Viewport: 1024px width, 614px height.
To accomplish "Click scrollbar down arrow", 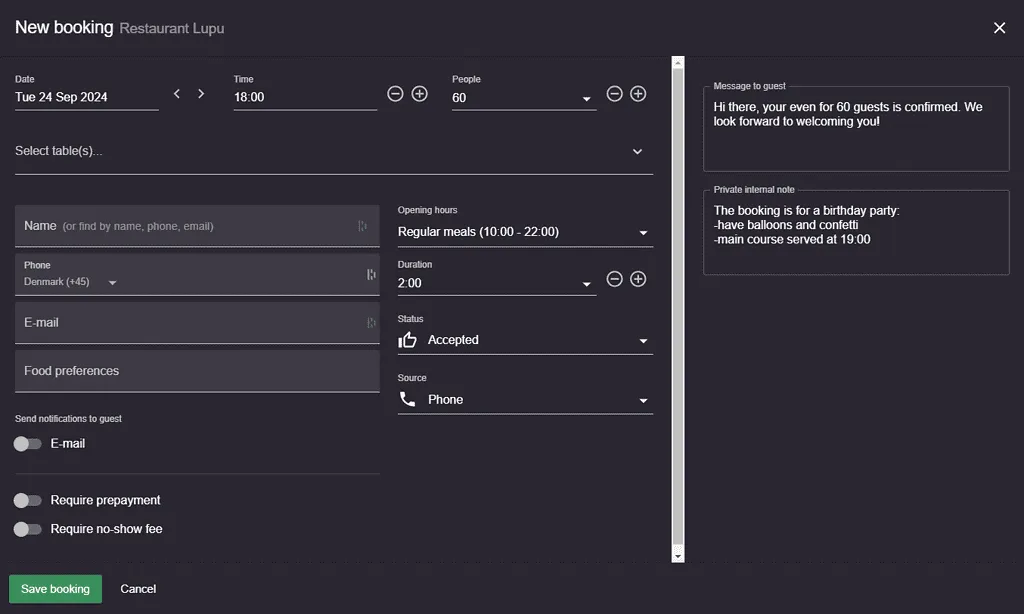I will click(678, 557).
